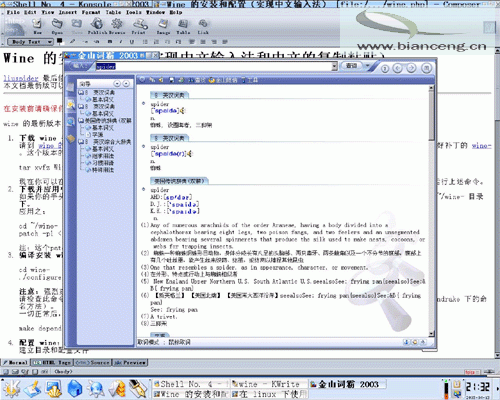Click the liuspider author link in document
Viewport: 500px width, 400px height.
(x=21, y=78)
